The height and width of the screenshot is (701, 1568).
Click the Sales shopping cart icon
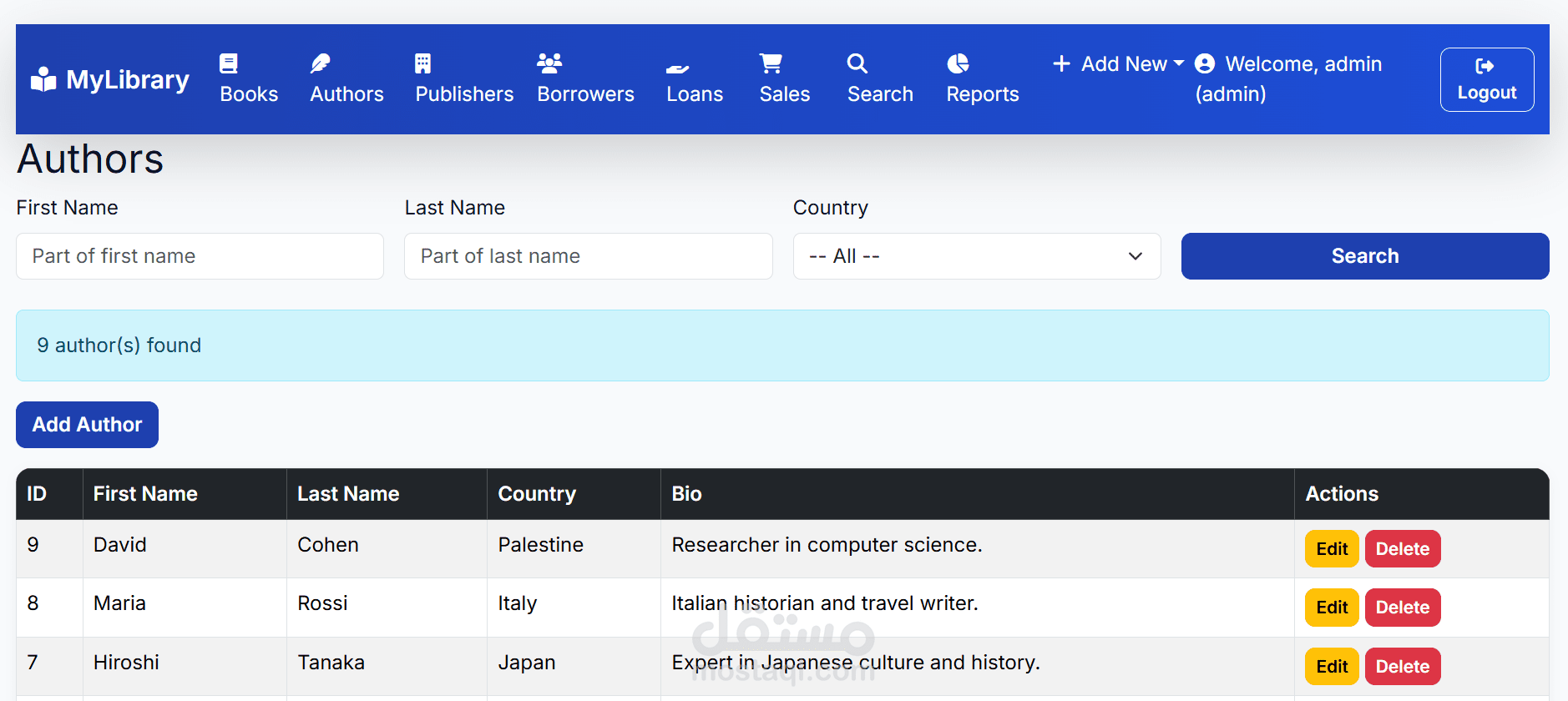pyautogui.click(x=771, y=63)
